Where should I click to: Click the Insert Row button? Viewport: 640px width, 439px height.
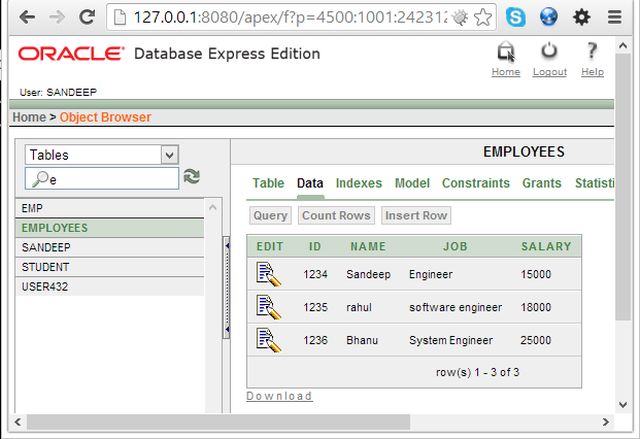[x=416, y=215]
